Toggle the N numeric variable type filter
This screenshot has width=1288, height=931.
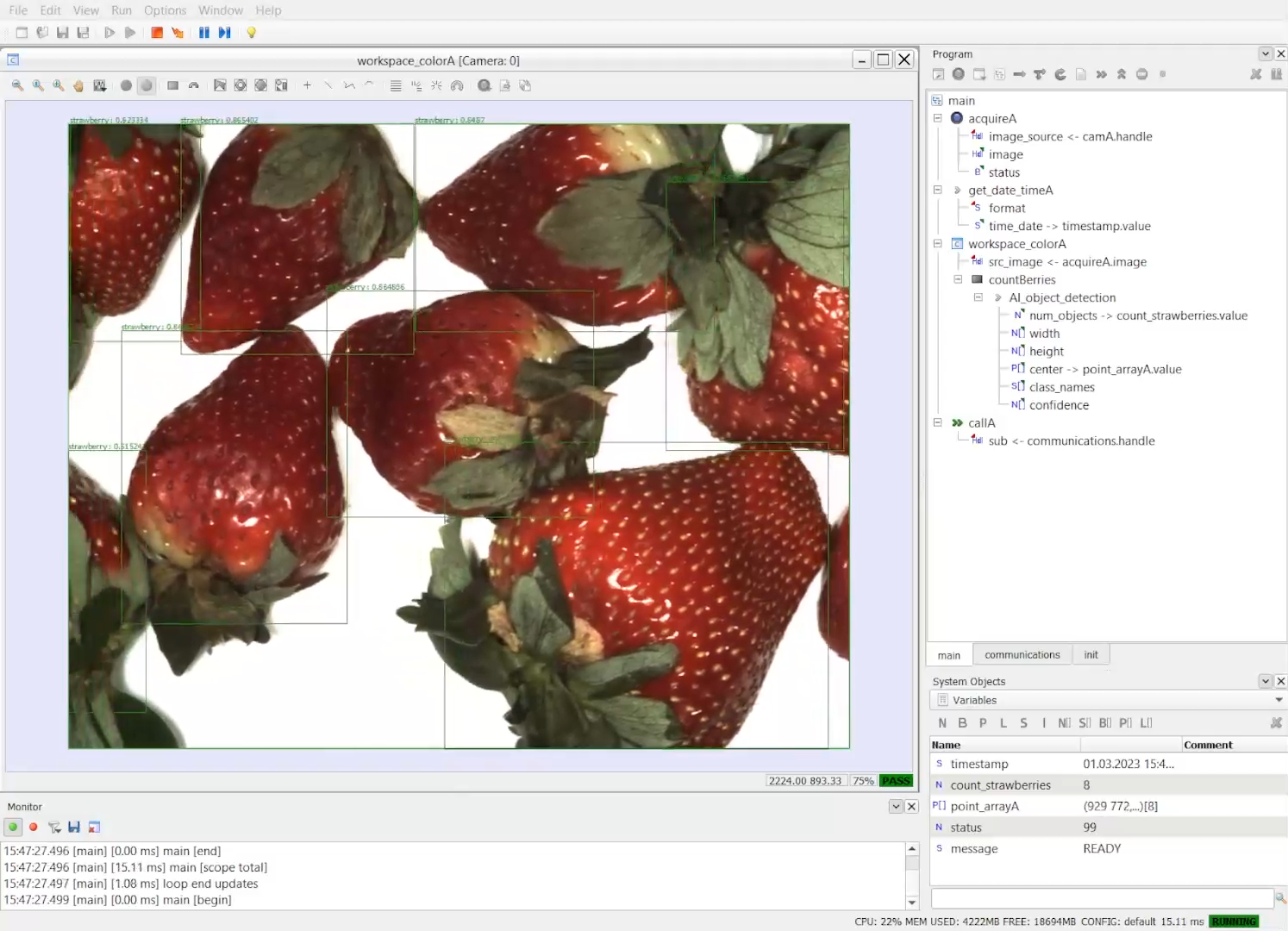[x=942, y=723]
